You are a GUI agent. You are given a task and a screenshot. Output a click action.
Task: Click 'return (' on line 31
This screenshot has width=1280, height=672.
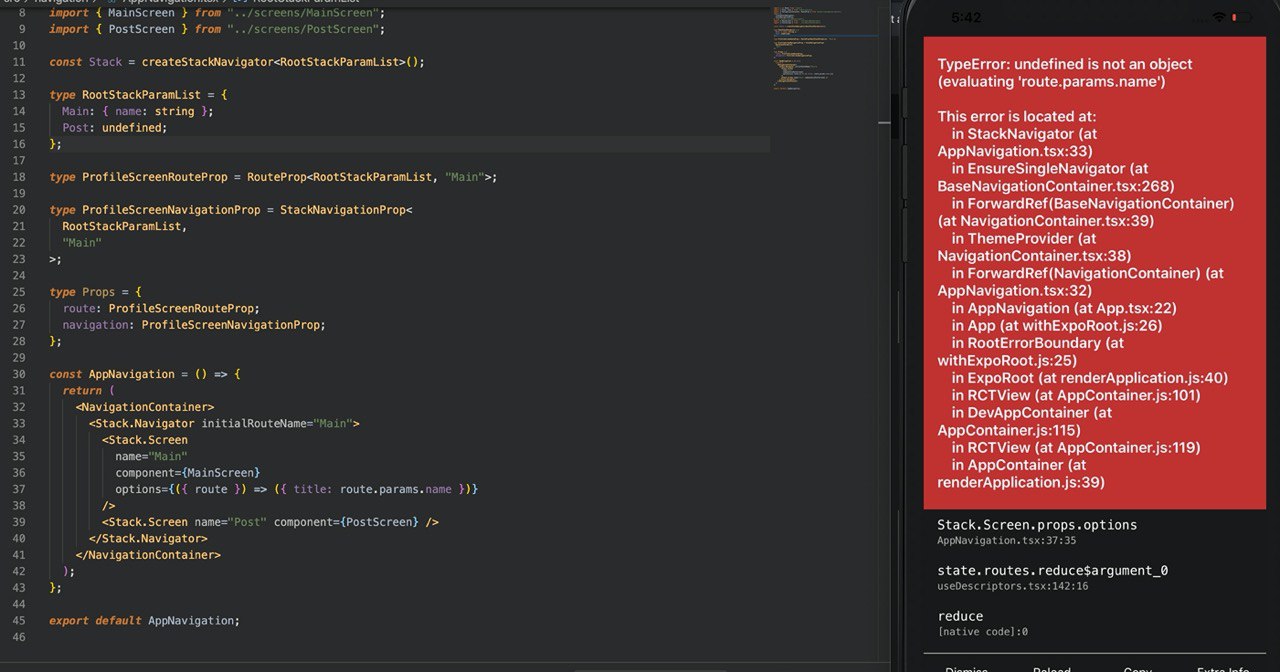coord(89,390)
